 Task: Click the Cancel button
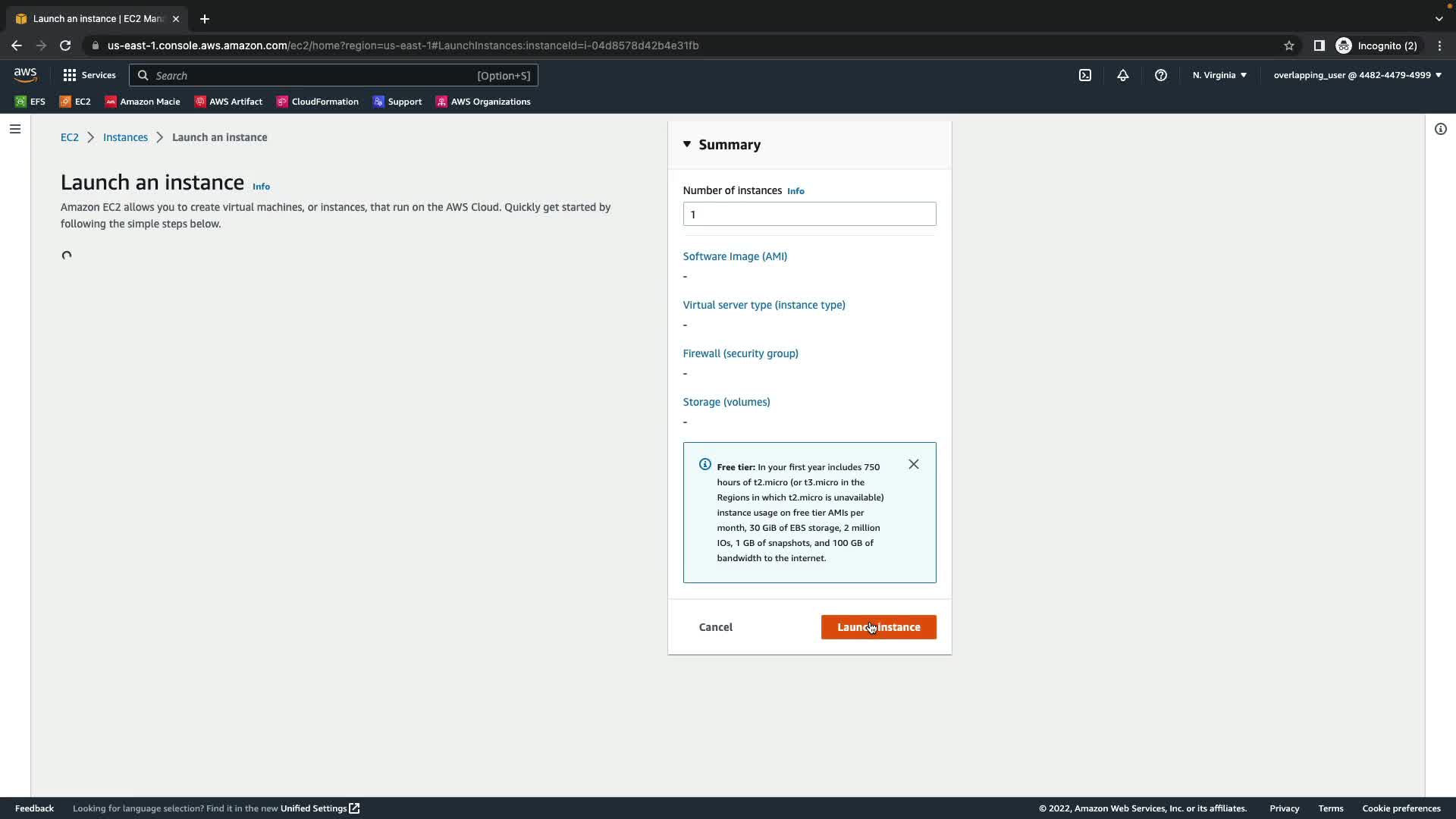pyautogui.click(x=715, y=627)
